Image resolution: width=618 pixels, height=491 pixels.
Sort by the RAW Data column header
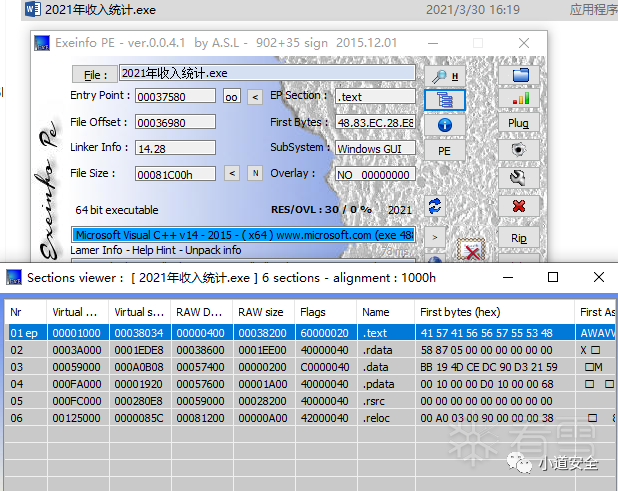pyautogui.click(x=201, y=312)
